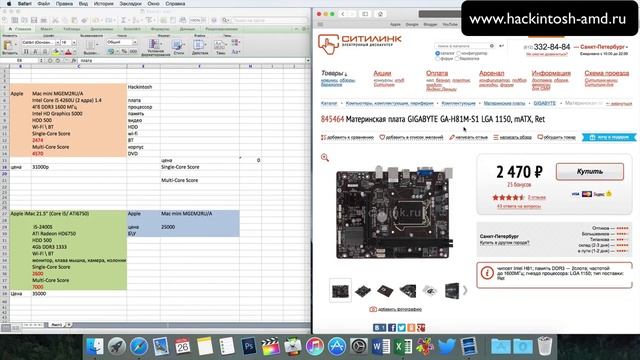
Task: Open the 'Акции' site link
Action: point(382,73)
